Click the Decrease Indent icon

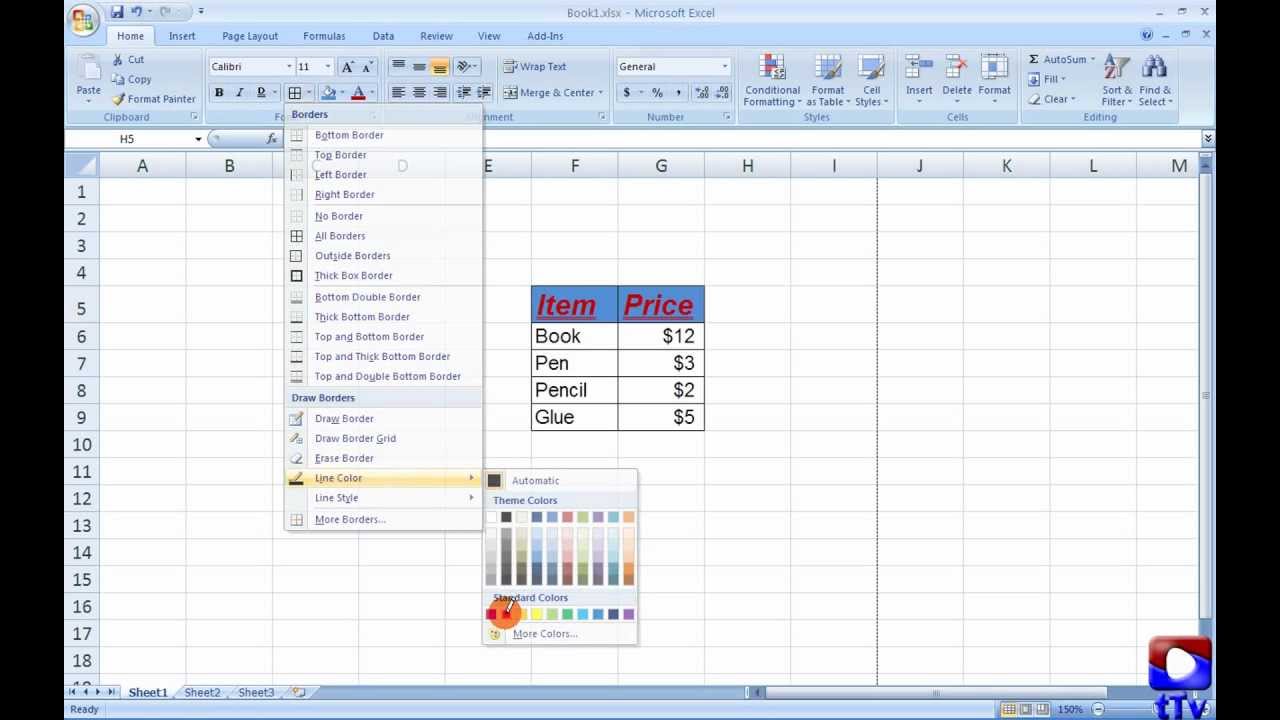[464, 93]
